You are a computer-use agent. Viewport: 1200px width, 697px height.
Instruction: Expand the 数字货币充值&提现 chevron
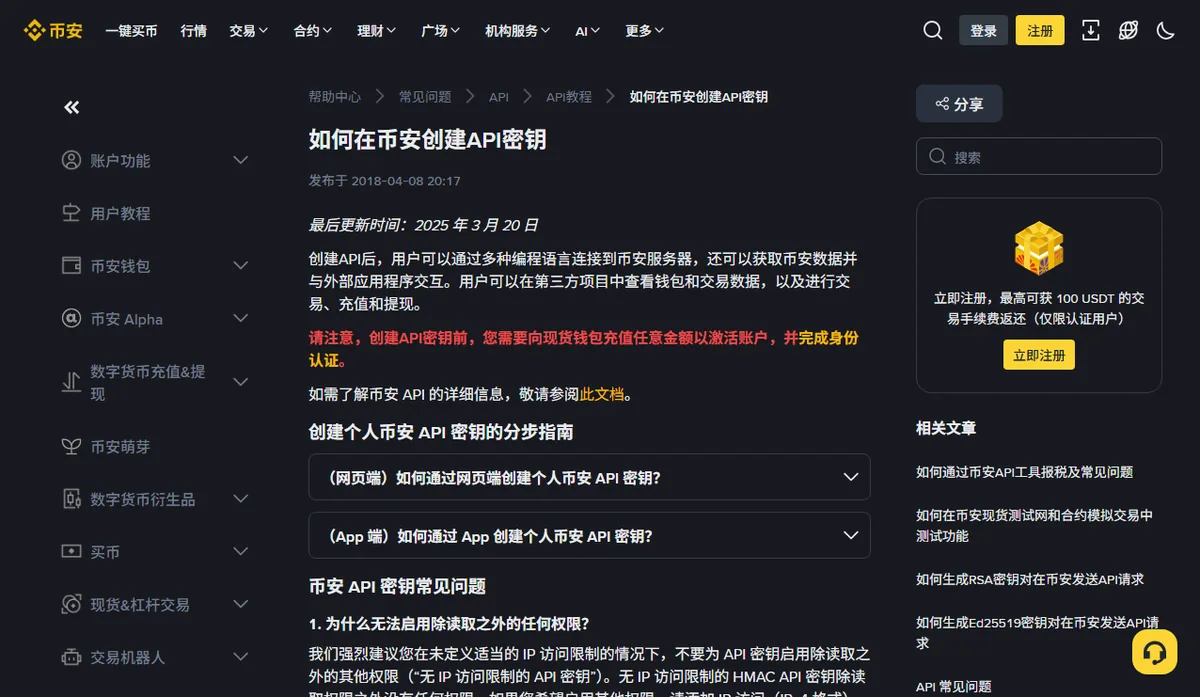click(x=241, y=382)
